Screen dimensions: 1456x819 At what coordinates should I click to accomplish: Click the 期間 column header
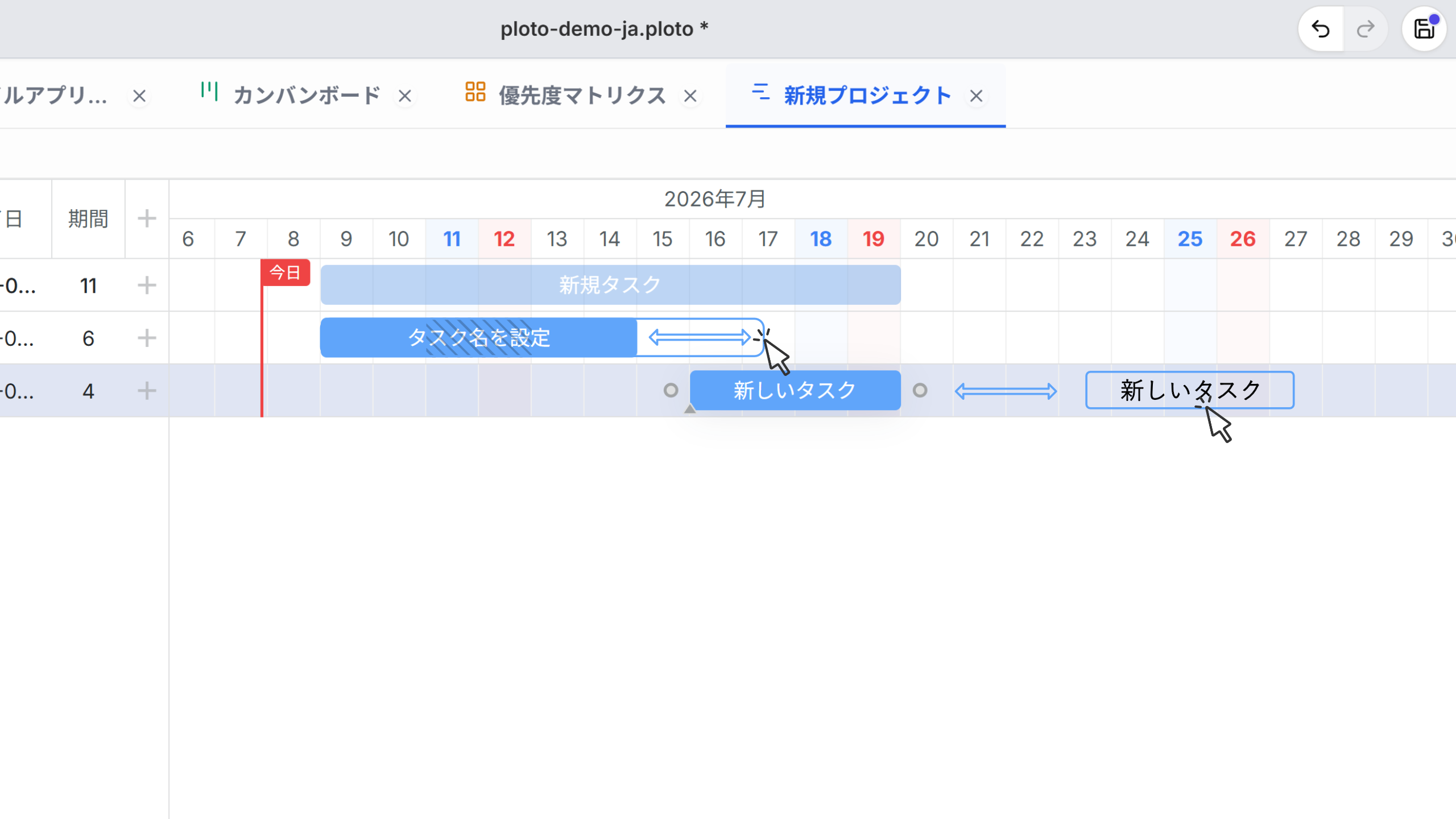[88, 219]
